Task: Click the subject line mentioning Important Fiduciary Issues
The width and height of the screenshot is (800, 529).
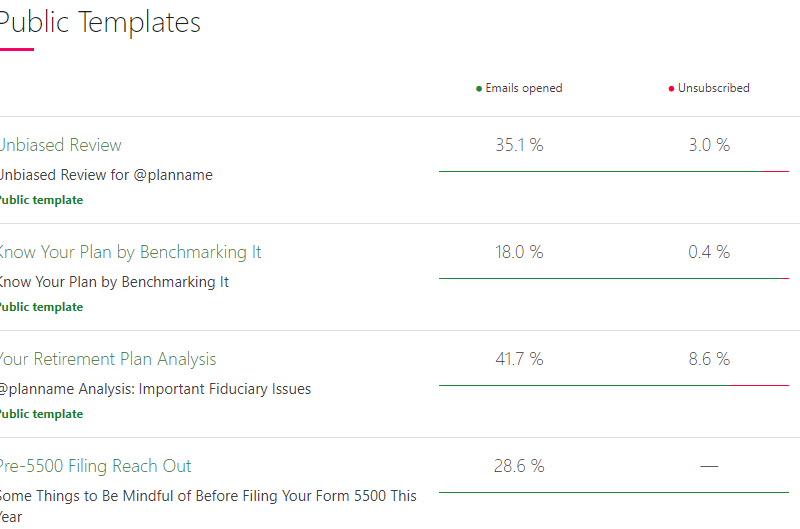Action: [155, 389]
